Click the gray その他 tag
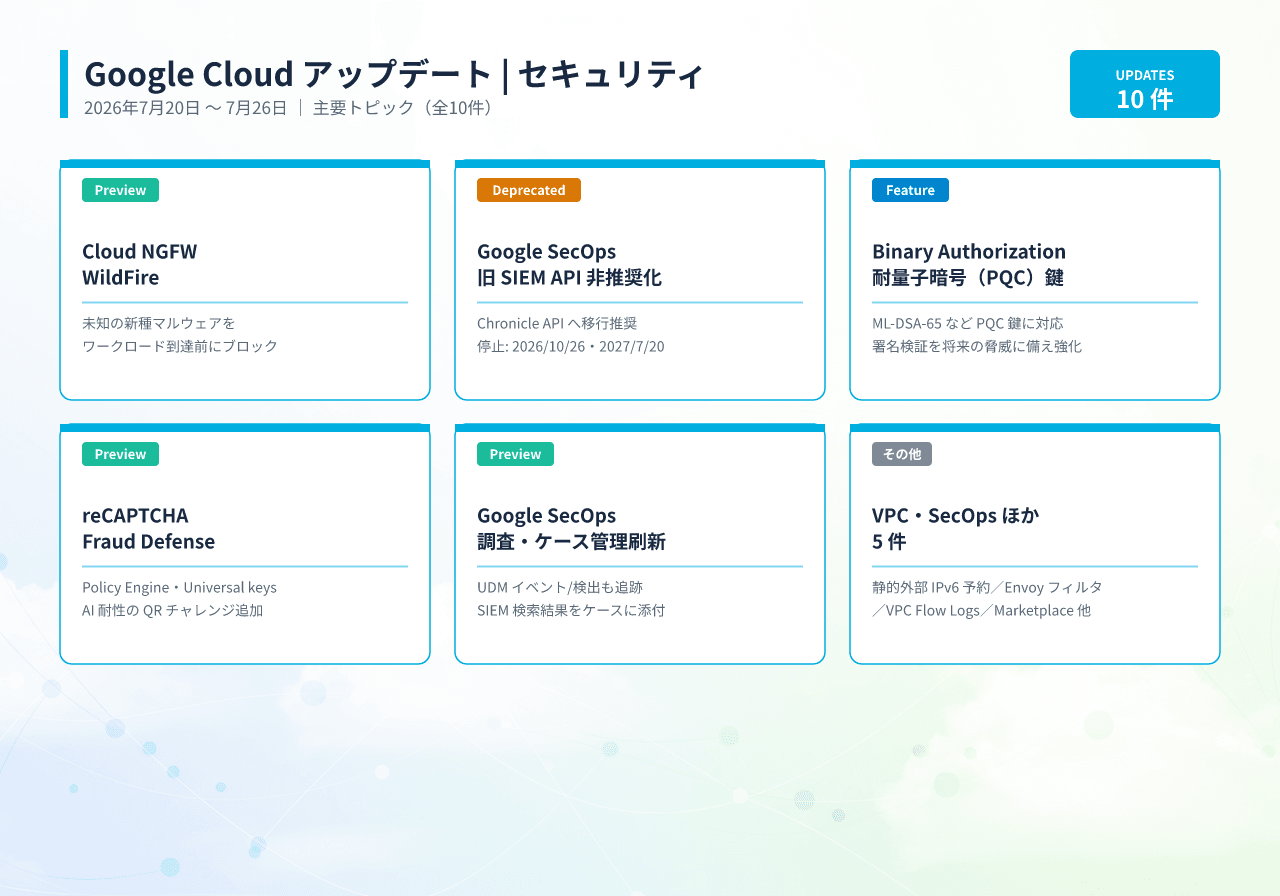 [x=902, y=454]
